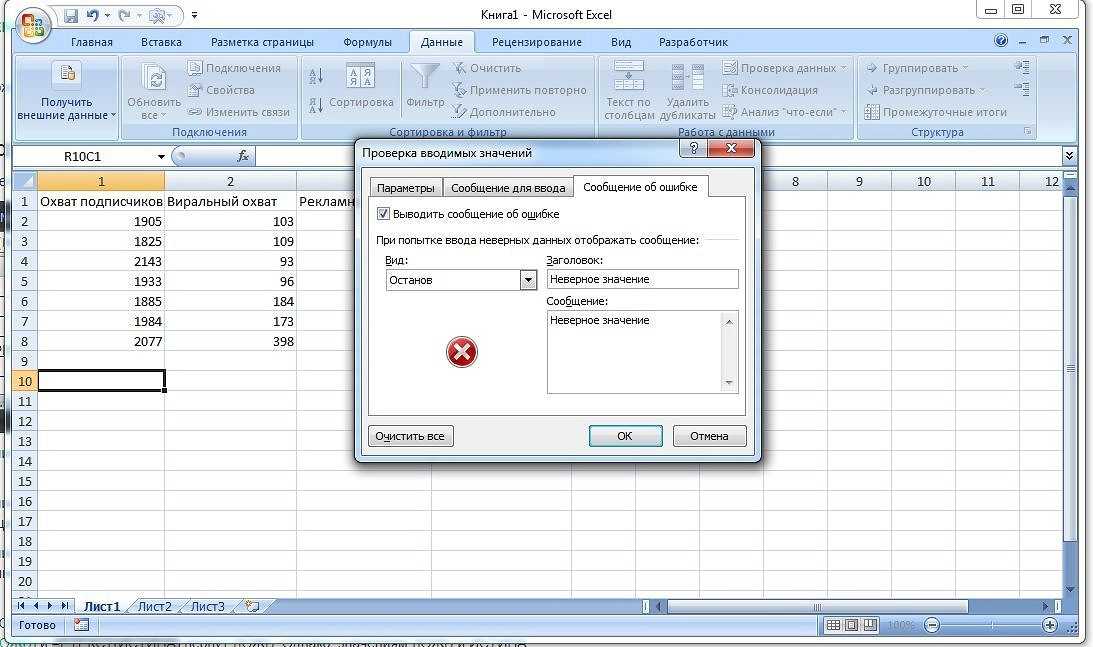Click the Заголовок input field
Viewport: 1093px width, 647px height.
(642, 279)
